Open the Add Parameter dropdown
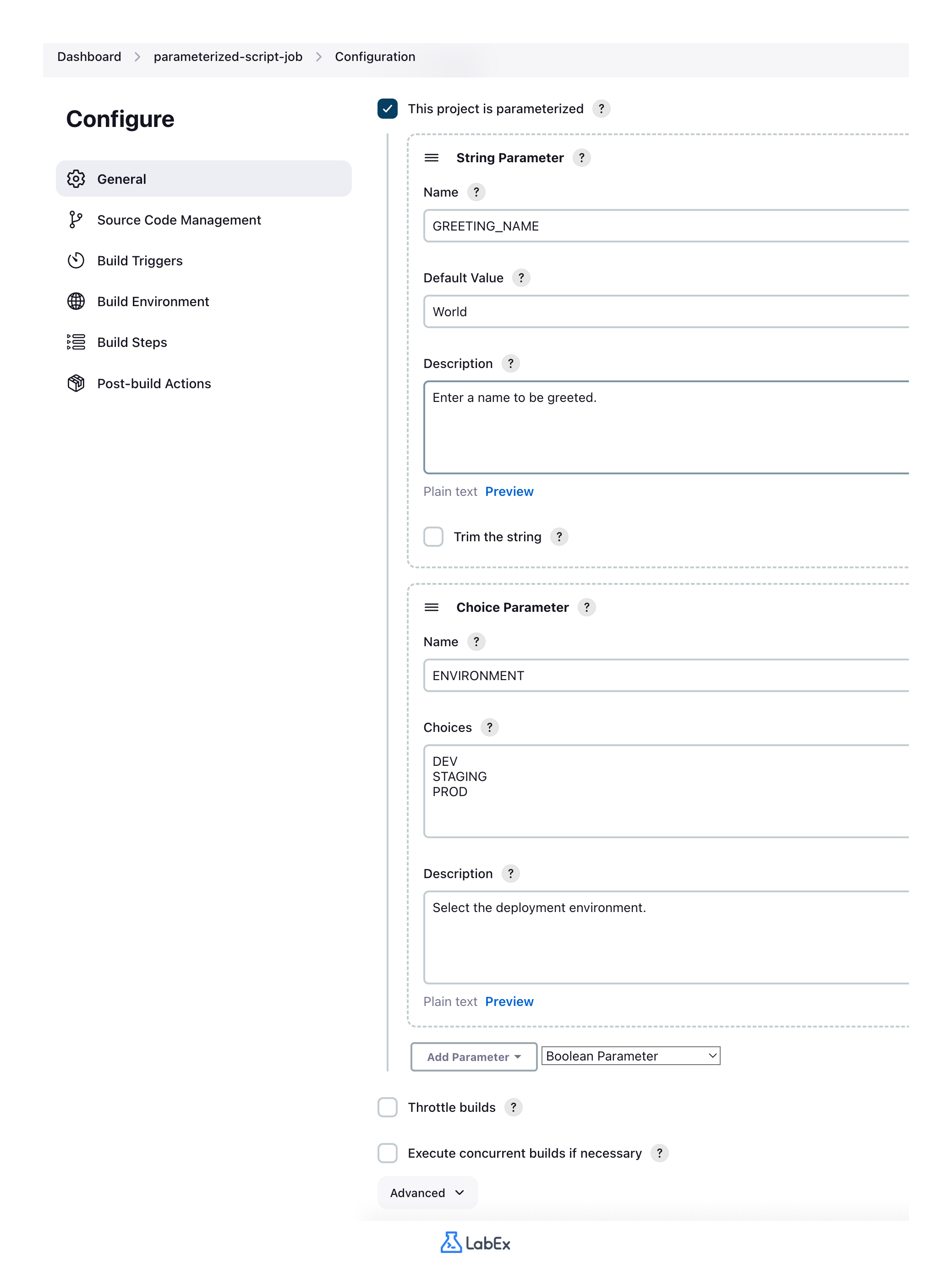The height and width of the screenshot is (1264, 952). click(473, 1056)
